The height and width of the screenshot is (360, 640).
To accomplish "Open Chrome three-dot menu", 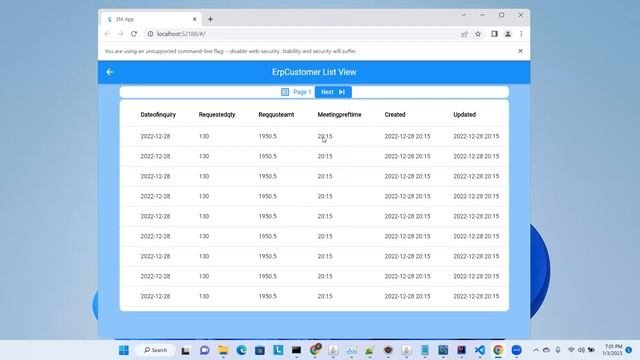I will (x=521, y=34).
